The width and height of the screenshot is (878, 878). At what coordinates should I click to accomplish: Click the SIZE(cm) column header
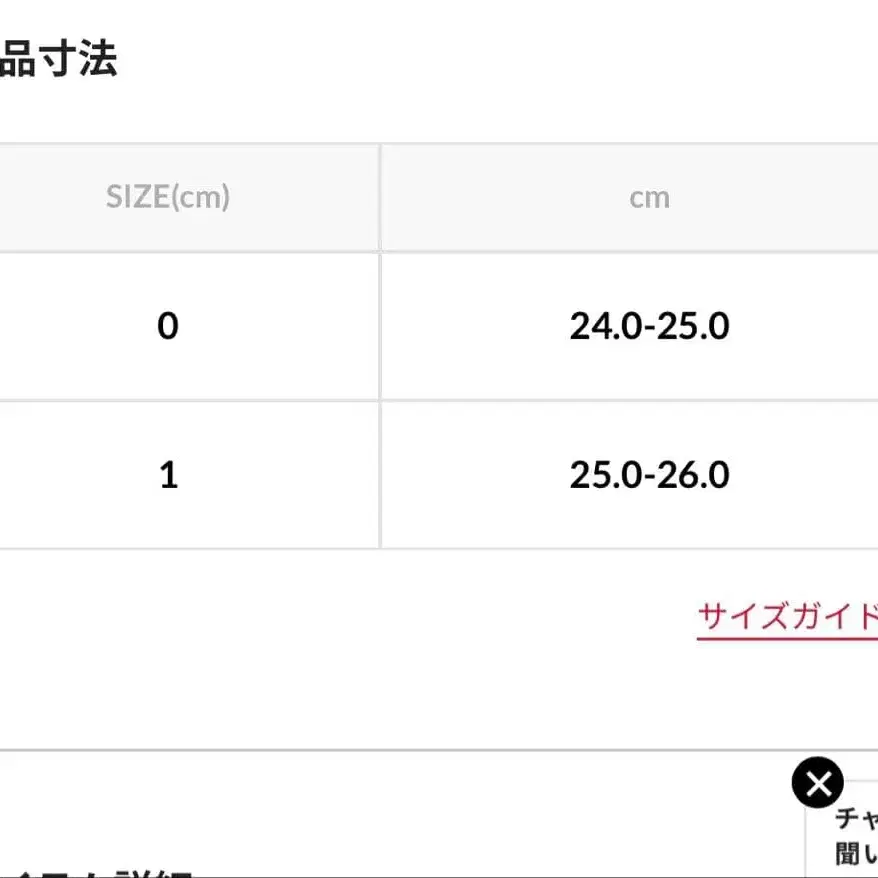coord(168,197)
